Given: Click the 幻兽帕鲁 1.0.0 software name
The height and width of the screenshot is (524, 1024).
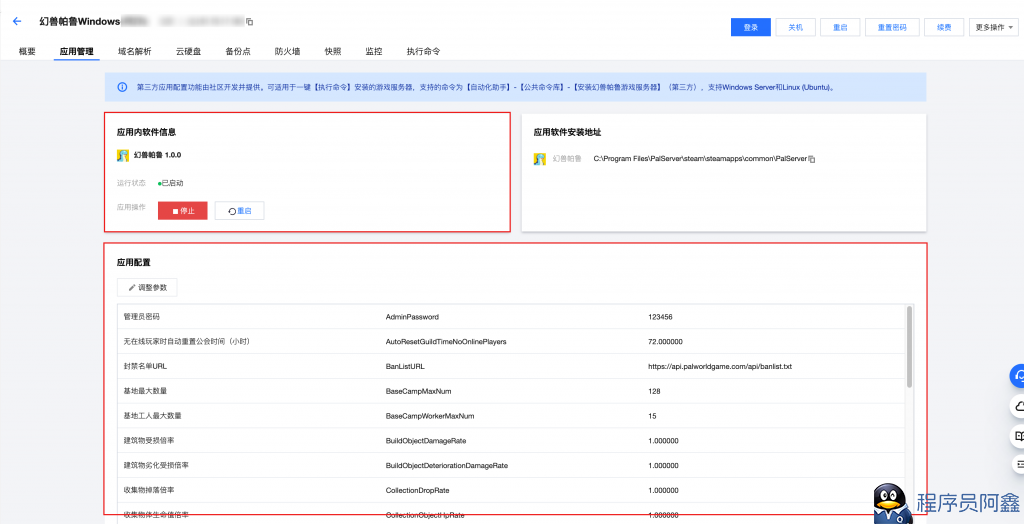Looking at the screenshot, I should [x=157, y=156].
